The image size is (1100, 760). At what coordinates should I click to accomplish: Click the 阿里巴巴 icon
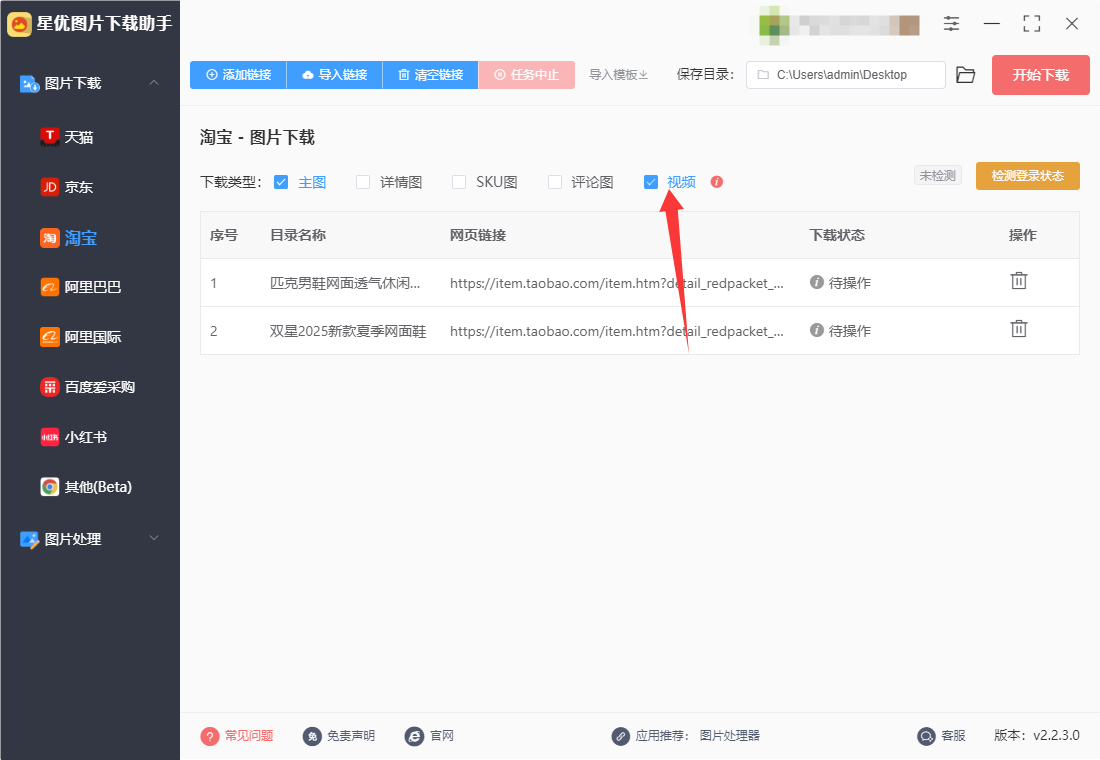(x=49, y=287)
